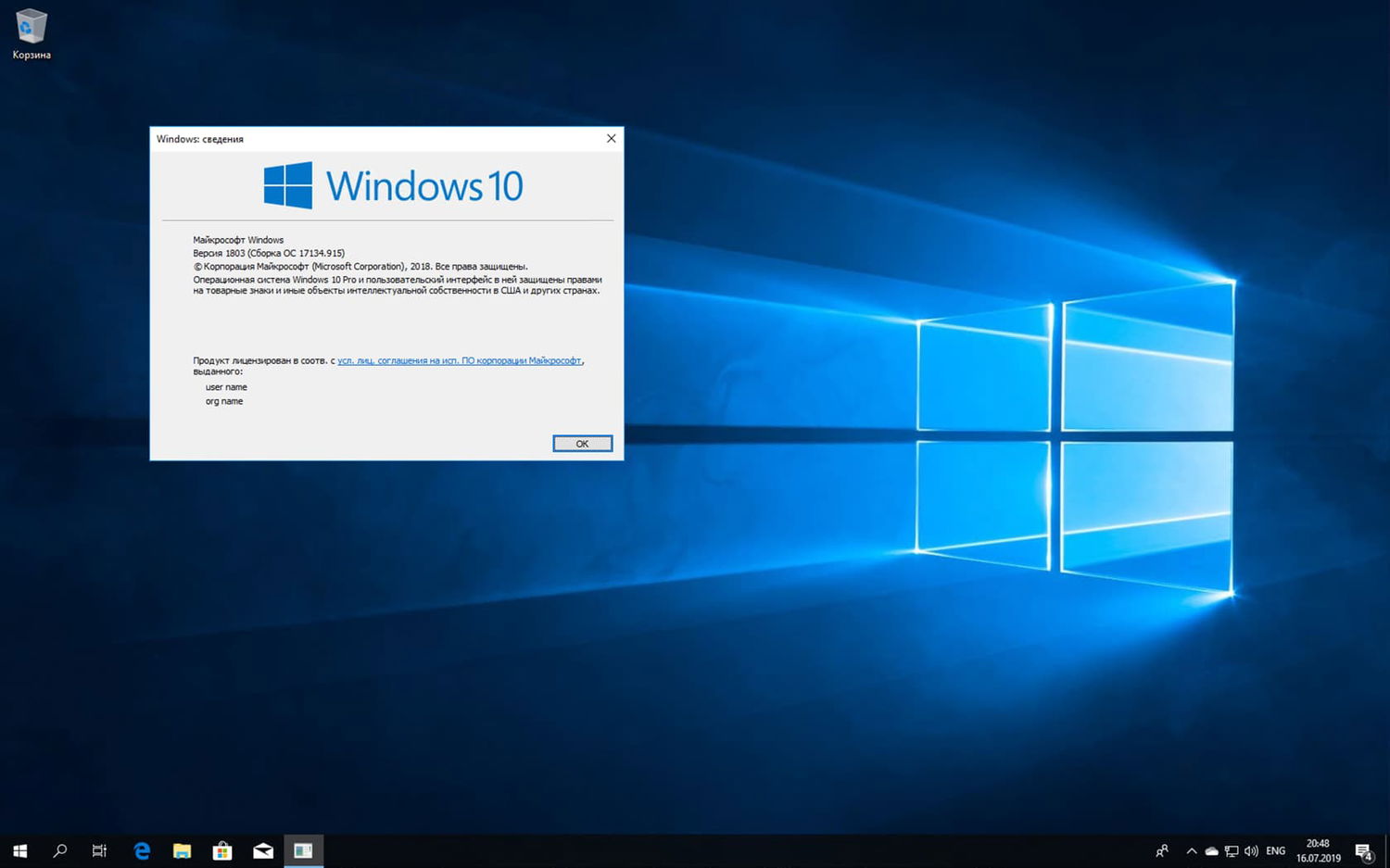Close the Windows: сведения dialog
This screenshot has height=868, width=1390.
pos(611,138)
